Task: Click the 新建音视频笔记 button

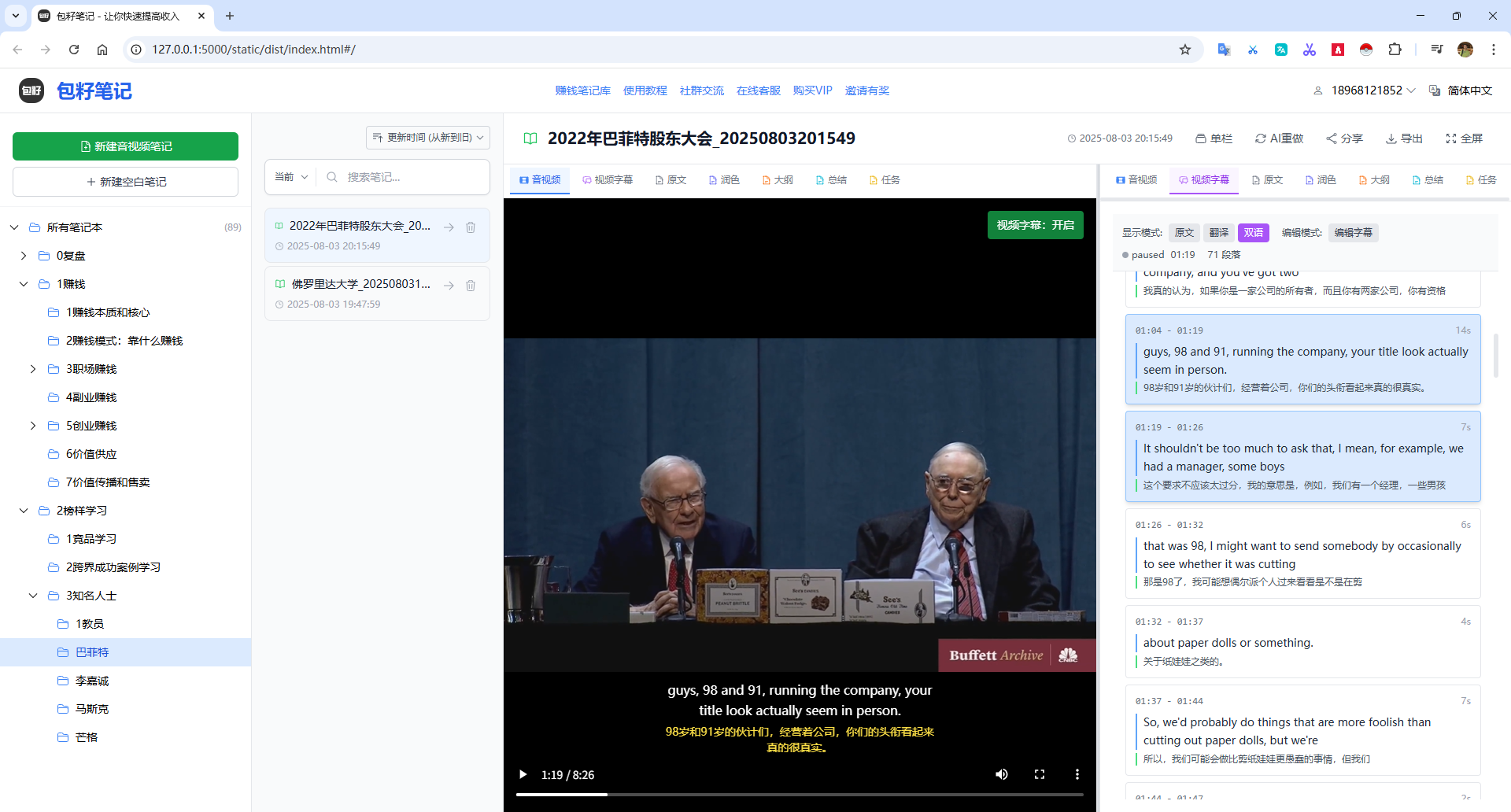Action: (x=125, y=146)
